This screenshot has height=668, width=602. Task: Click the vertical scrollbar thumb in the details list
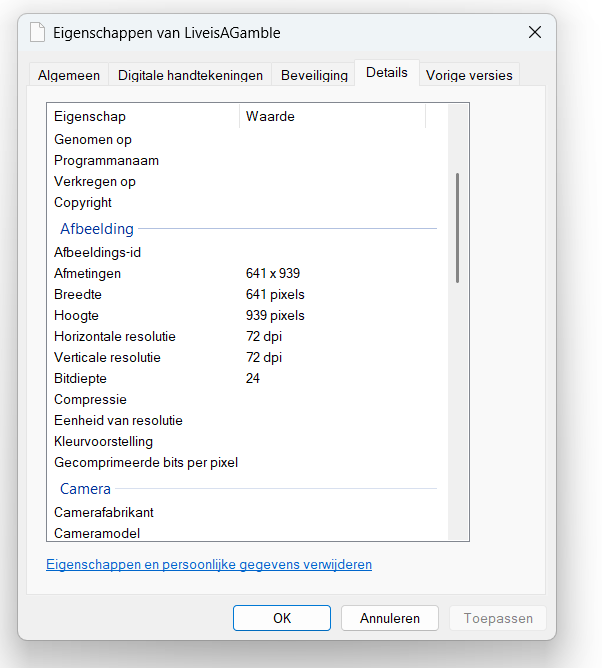point(458,227)
